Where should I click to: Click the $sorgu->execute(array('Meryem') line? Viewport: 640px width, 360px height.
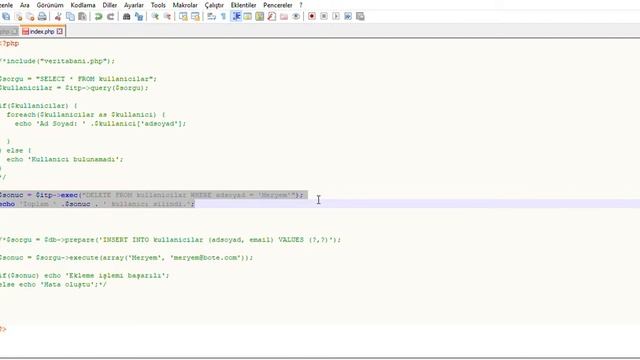(x=126, y=258)
